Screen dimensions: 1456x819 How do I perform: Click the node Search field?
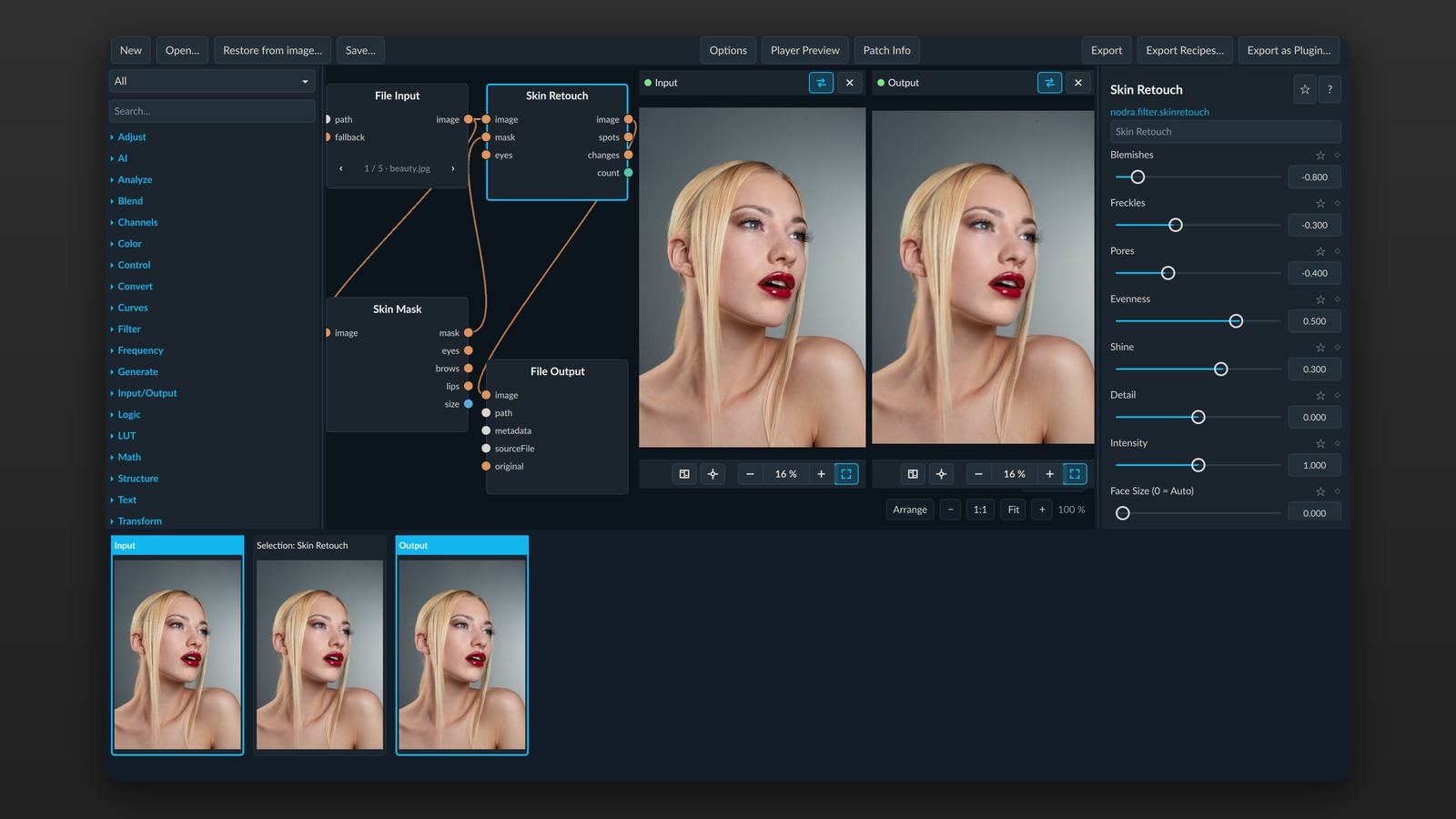coord(212,111)
